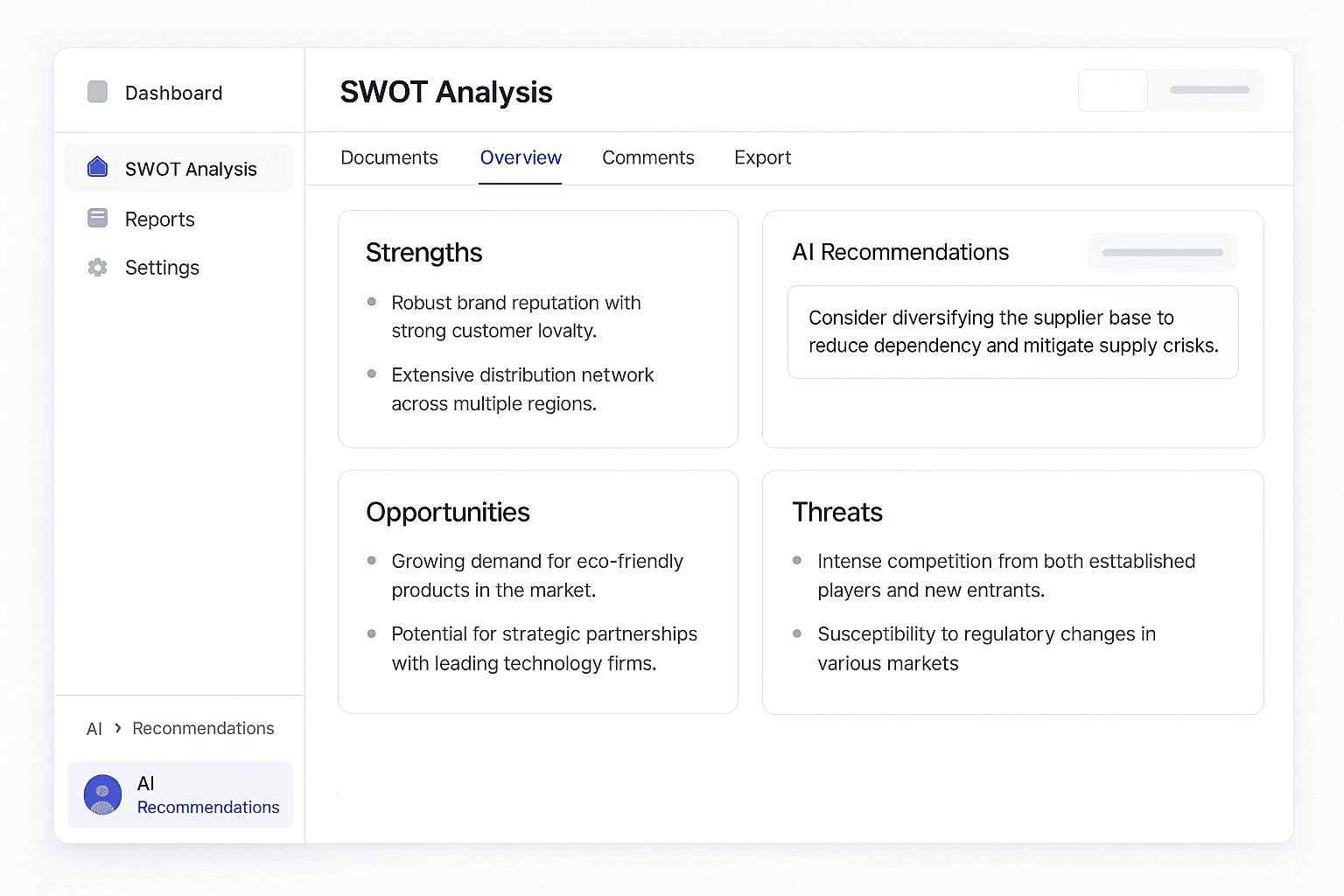
Task: Open the Comments tab
Action: [647, 157]
